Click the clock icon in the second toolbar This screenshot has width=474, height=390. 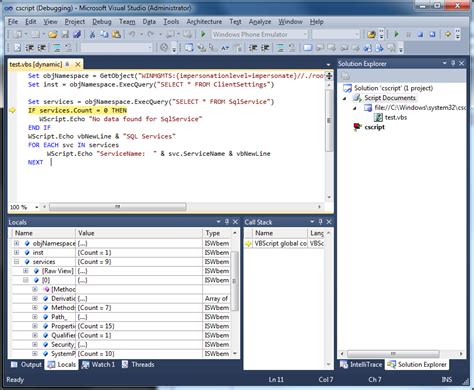click(164, 48)
